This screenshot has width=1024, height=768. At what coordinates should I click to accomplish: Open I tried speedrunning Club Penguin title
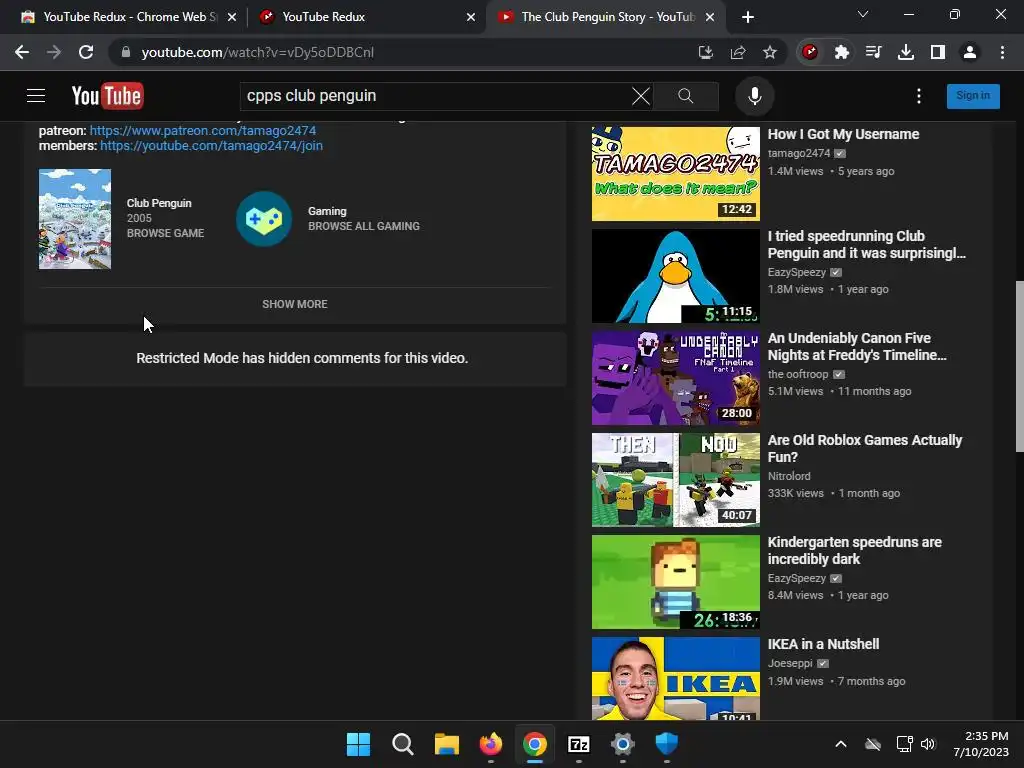coord(867,244)
